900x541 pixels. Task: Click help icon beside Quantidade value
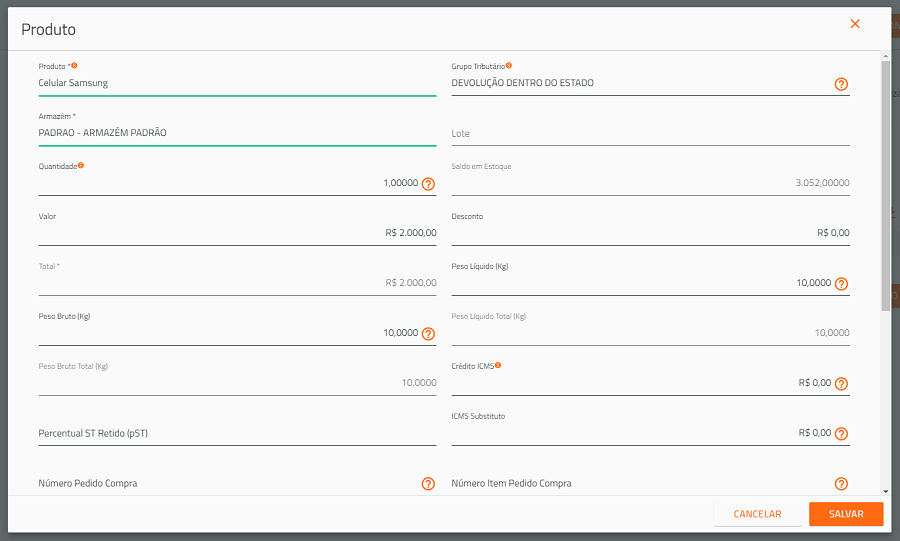(428, 184)
